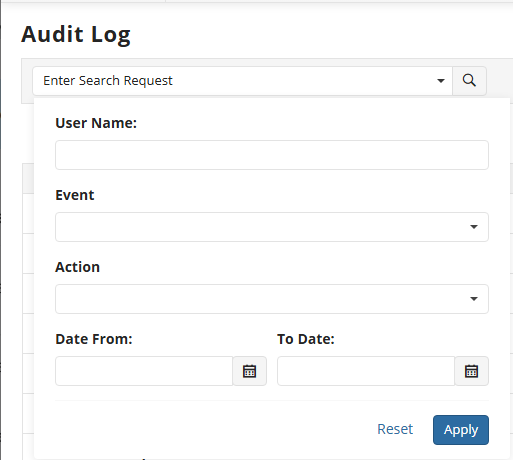
Task: Open the Date From calendar picker icon
Action: pyautogui.click(x=250, y=371)
